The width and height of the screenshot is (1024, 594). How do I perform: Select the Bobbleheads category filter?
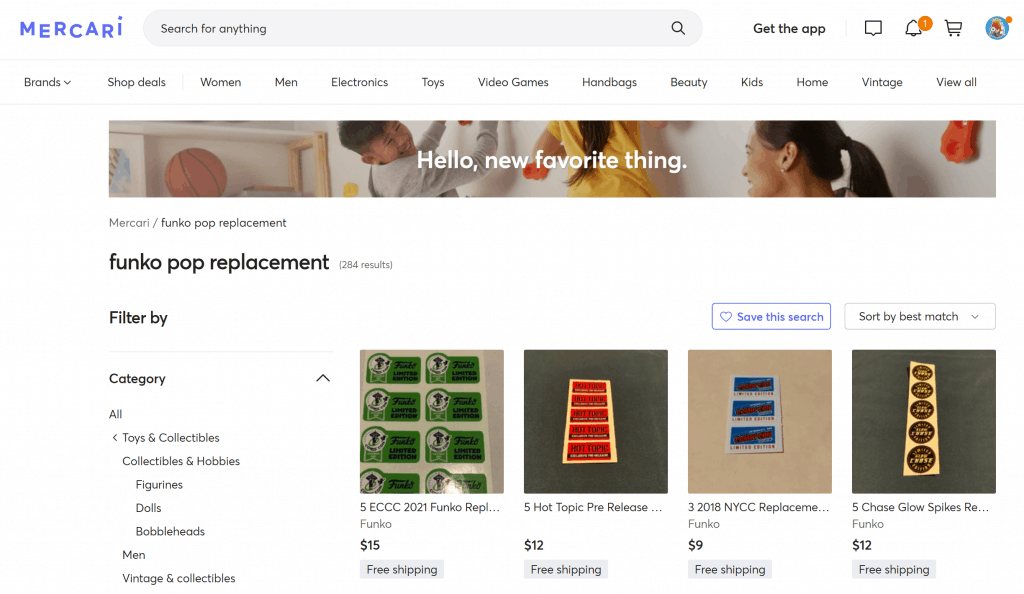(x=170, y=532)
